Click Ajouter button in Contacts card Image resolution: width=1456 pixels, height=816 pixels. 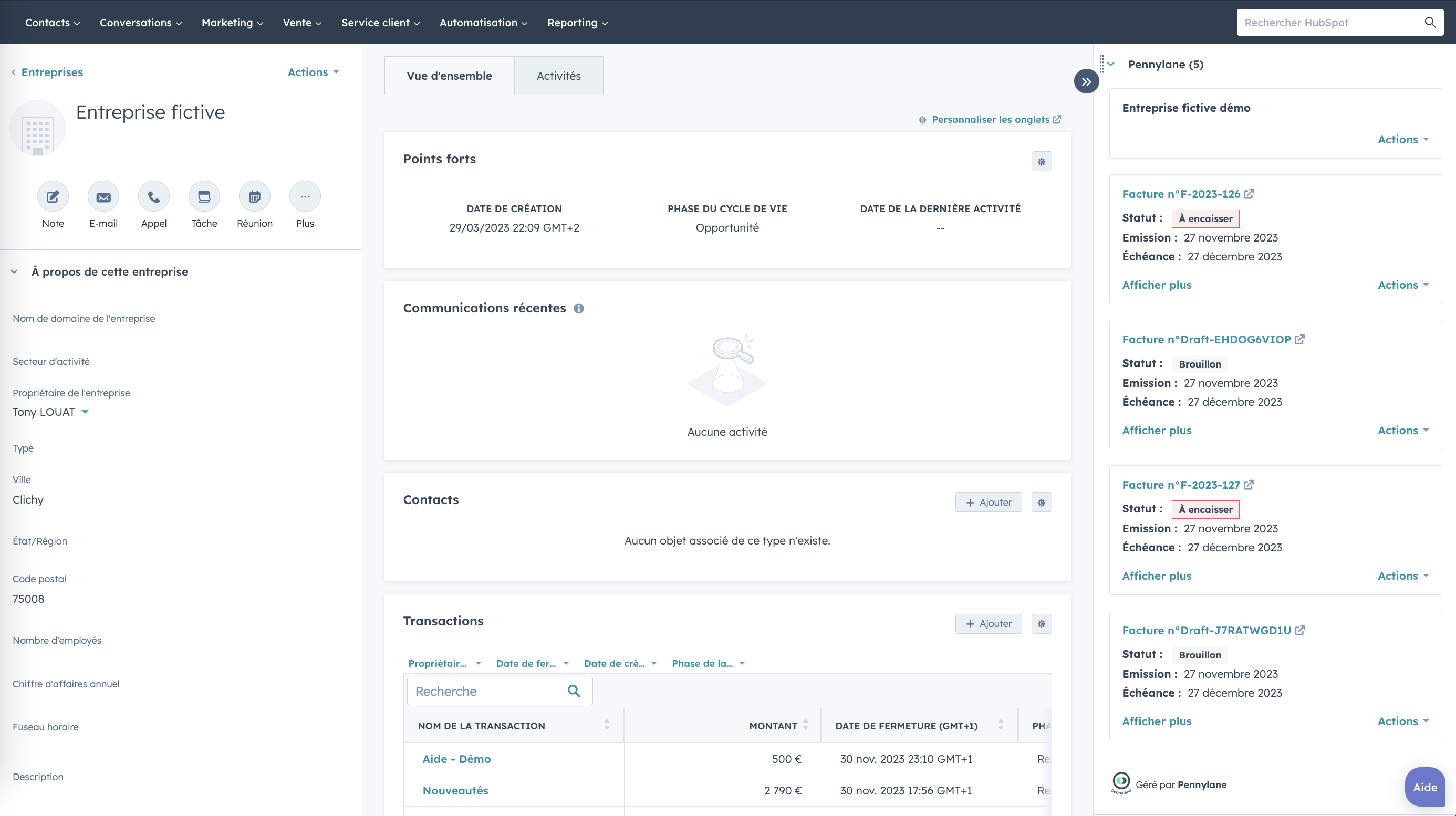pyautogui.click(x=988, y=502)
